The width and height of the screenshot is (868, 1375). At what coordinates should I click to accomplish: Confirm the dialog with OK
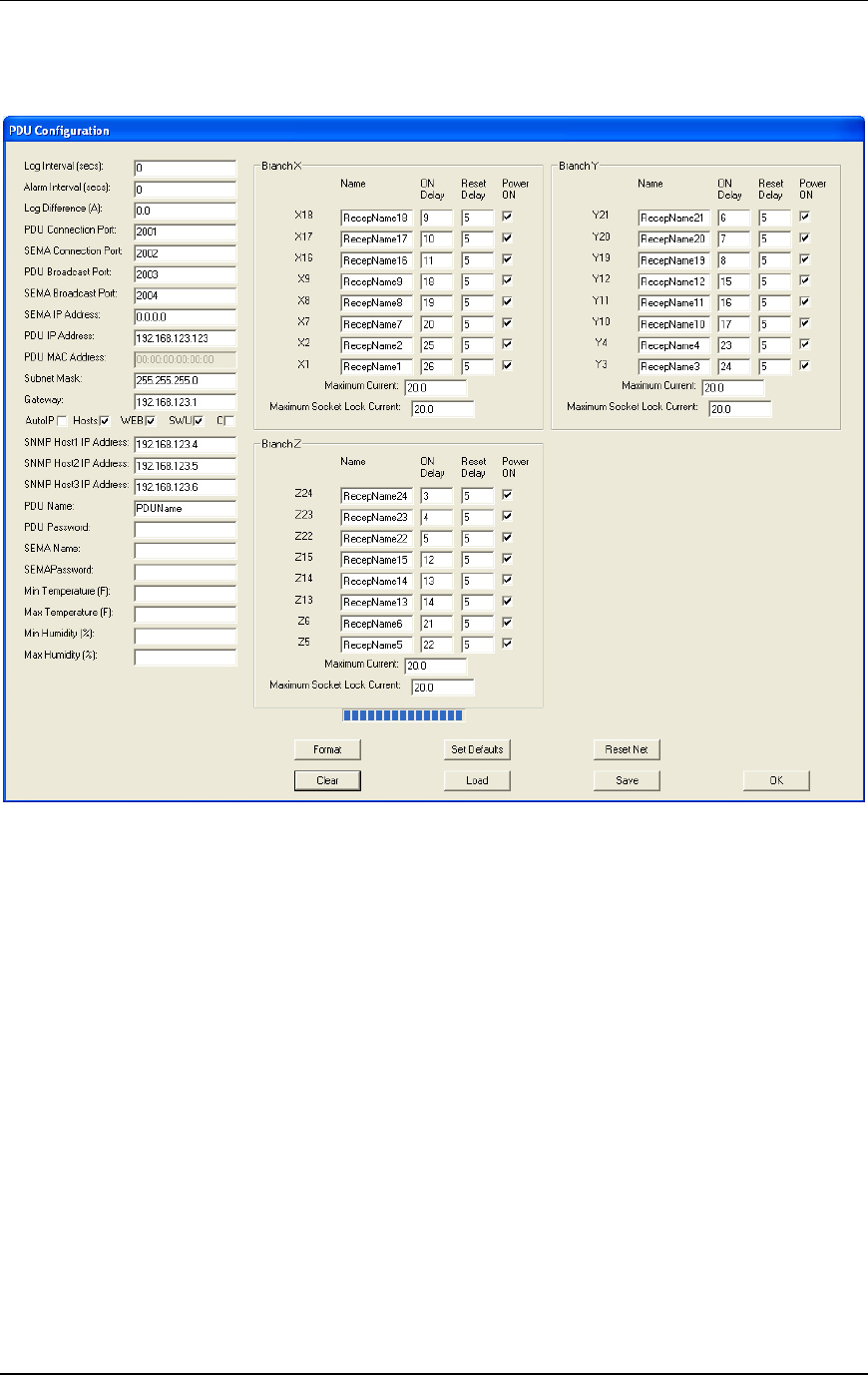(x=776, y=780)
